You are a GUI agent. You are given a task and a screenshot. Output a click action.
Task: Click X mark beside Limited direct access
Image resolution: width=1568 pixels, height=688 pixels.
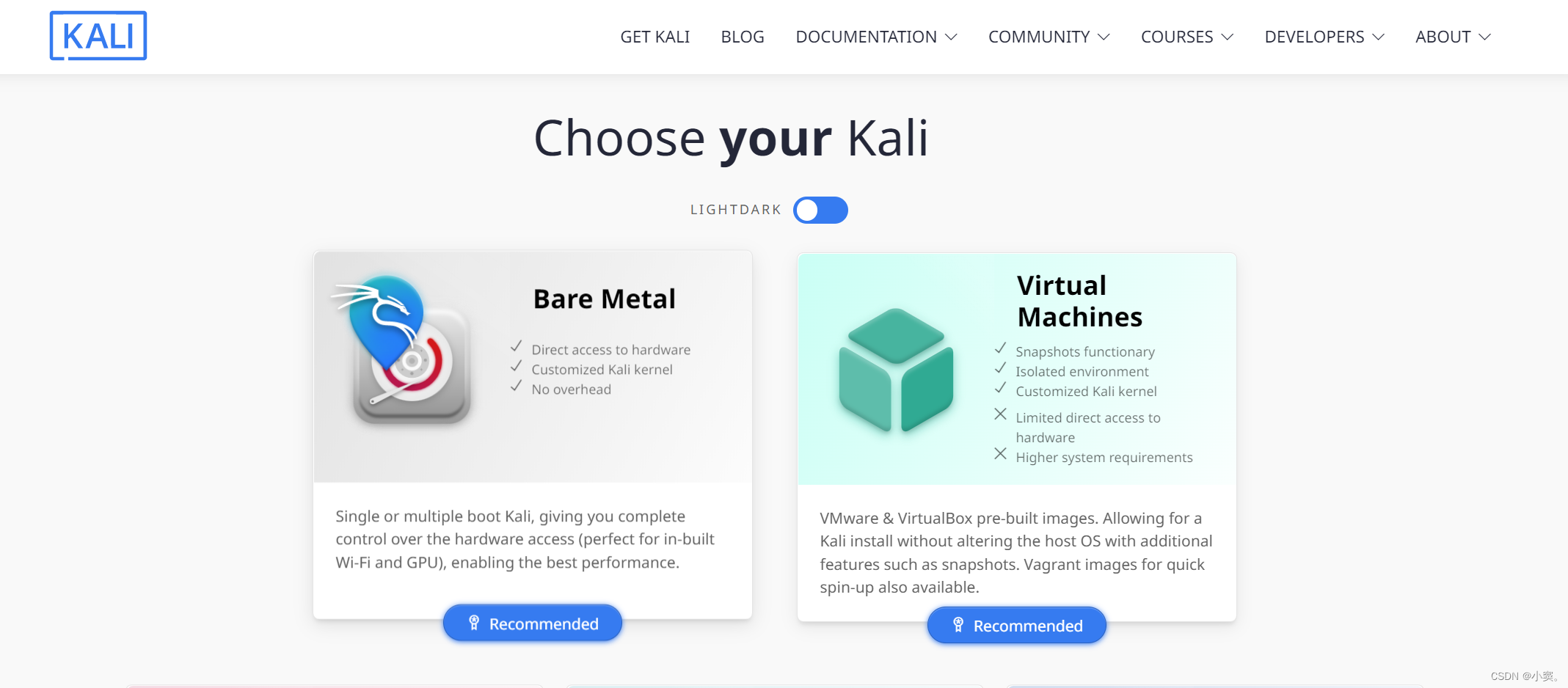(x=1000, y=414)
